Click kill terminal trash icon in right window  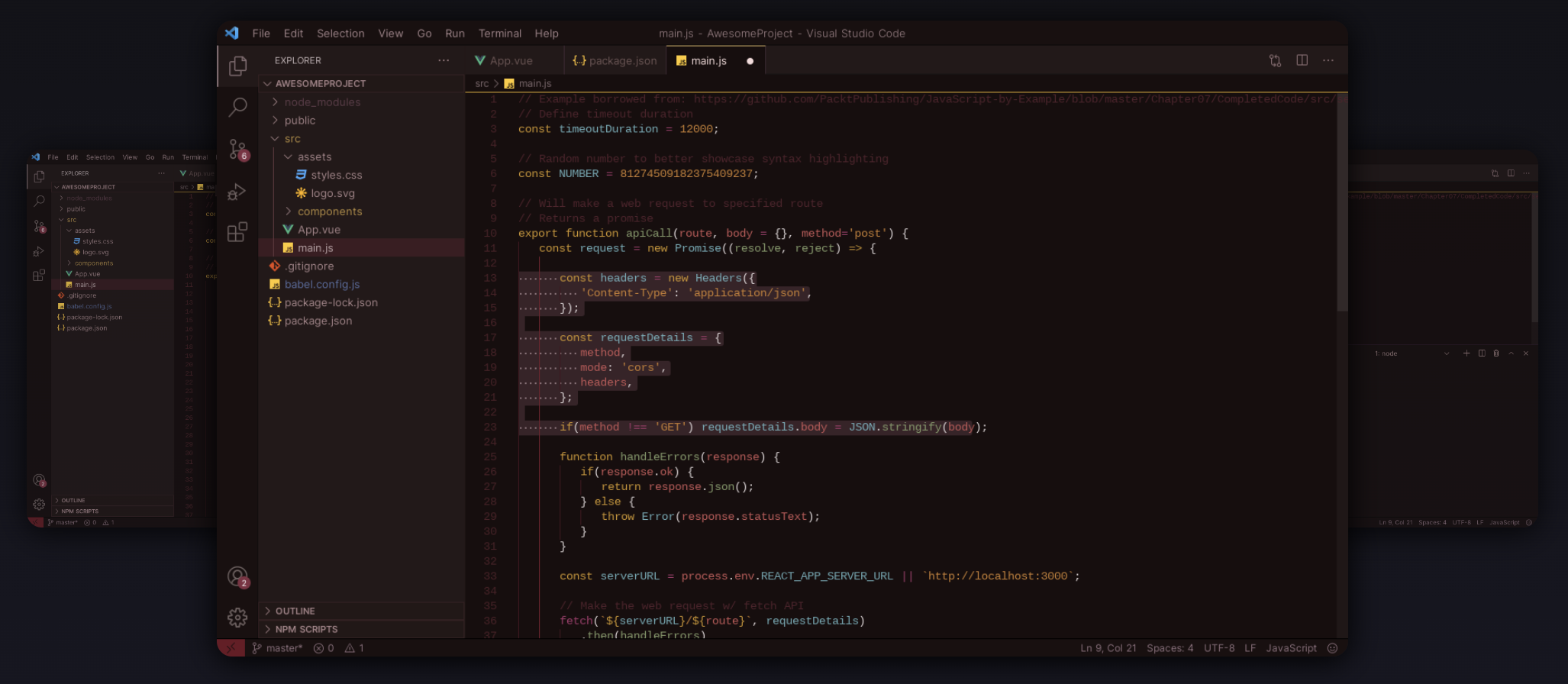1496,353
